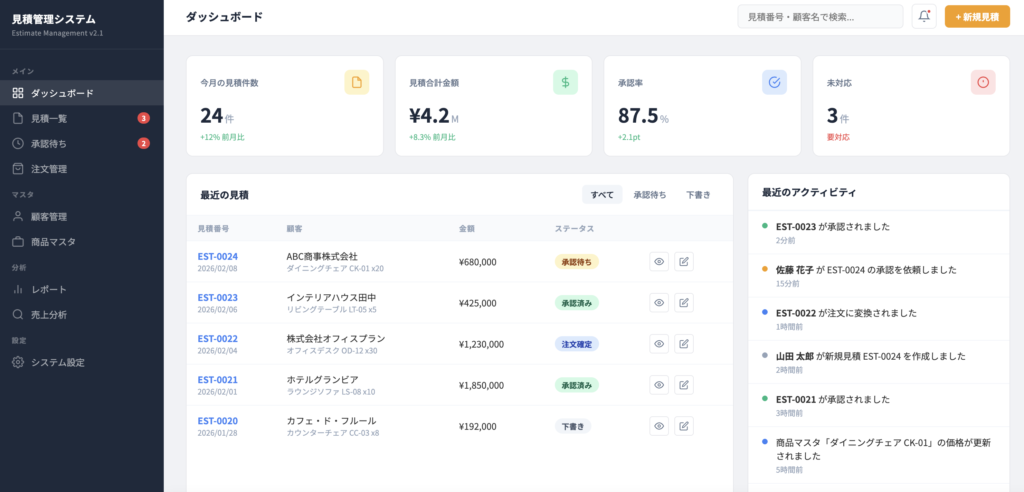This screenshot has width=1024, height=492.
Task: Select the 下書き filter tab
Action: coord(698,195)
